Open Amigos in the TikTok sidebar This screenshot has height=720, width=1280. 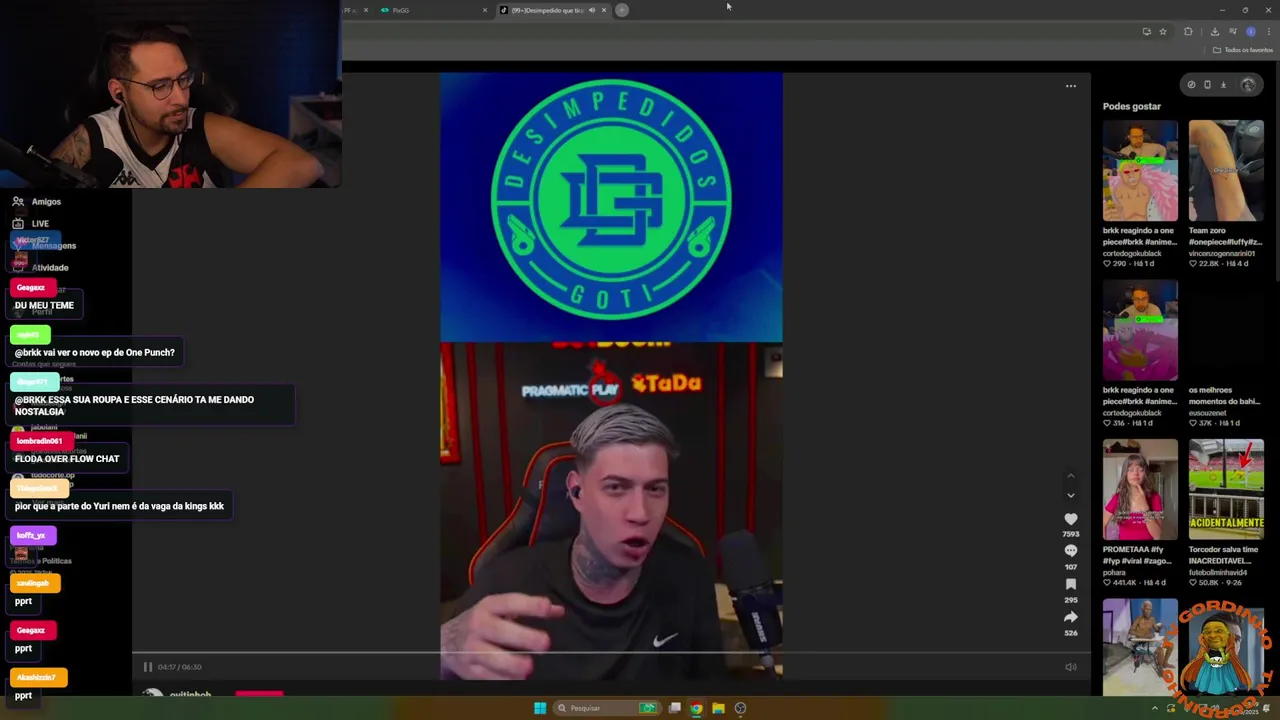tap(36, 202)
